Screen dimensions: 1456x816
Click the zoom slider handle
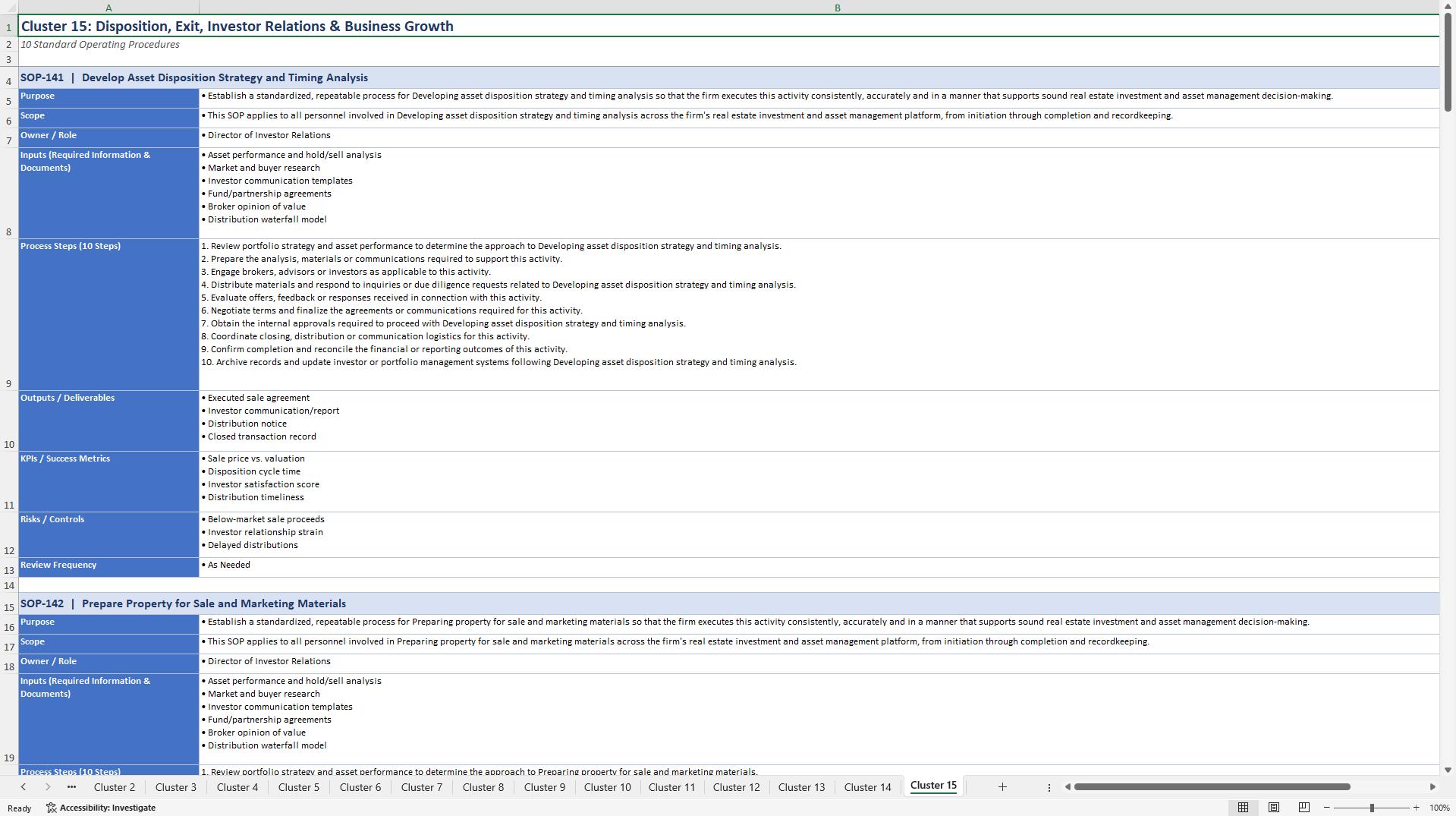[x=1372, y=808]
